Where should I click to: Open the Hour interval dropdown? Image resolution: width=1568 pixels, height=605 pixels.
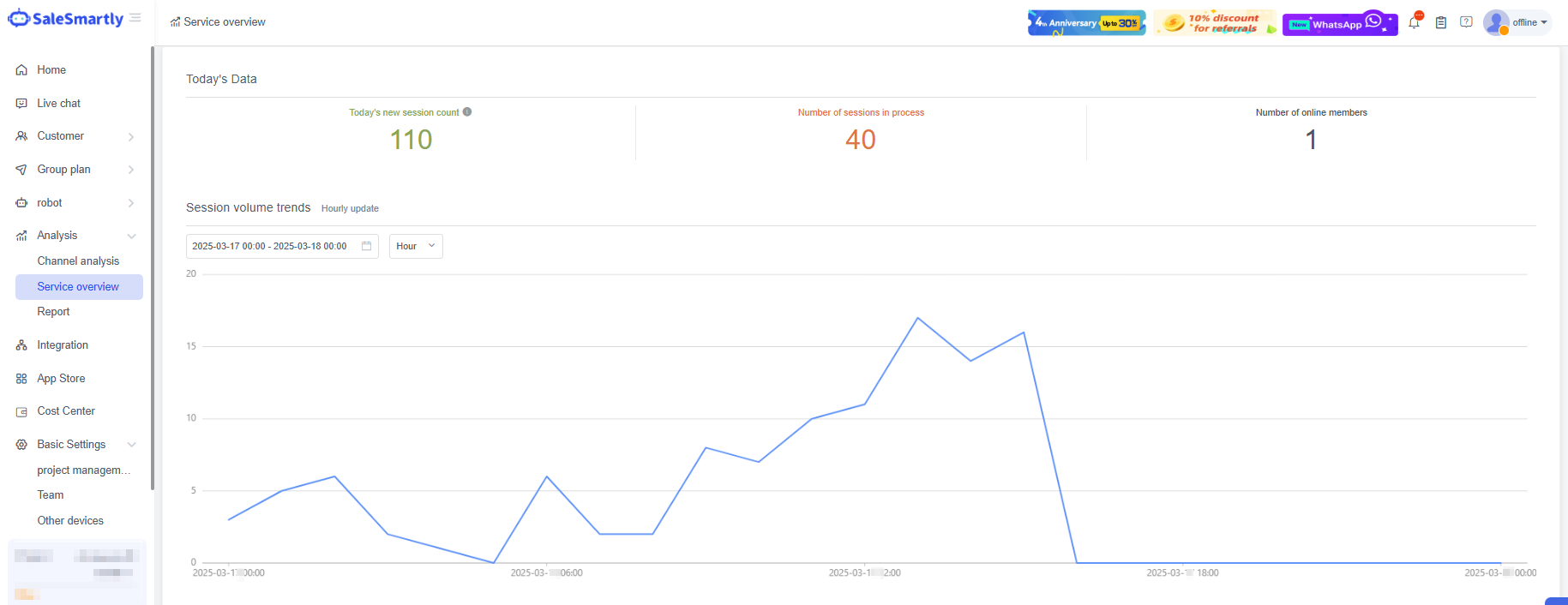click(x=416, y=246)
